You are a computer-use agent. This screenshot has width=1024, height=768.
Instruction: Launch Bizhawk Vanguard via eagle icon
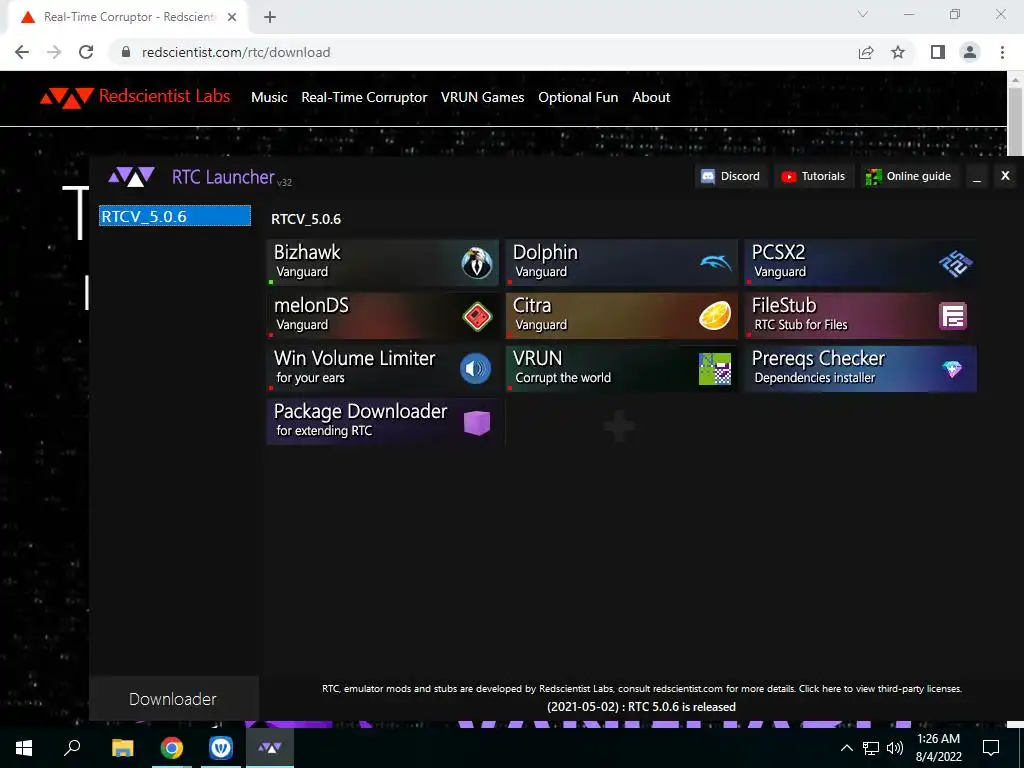coord(477,263)
